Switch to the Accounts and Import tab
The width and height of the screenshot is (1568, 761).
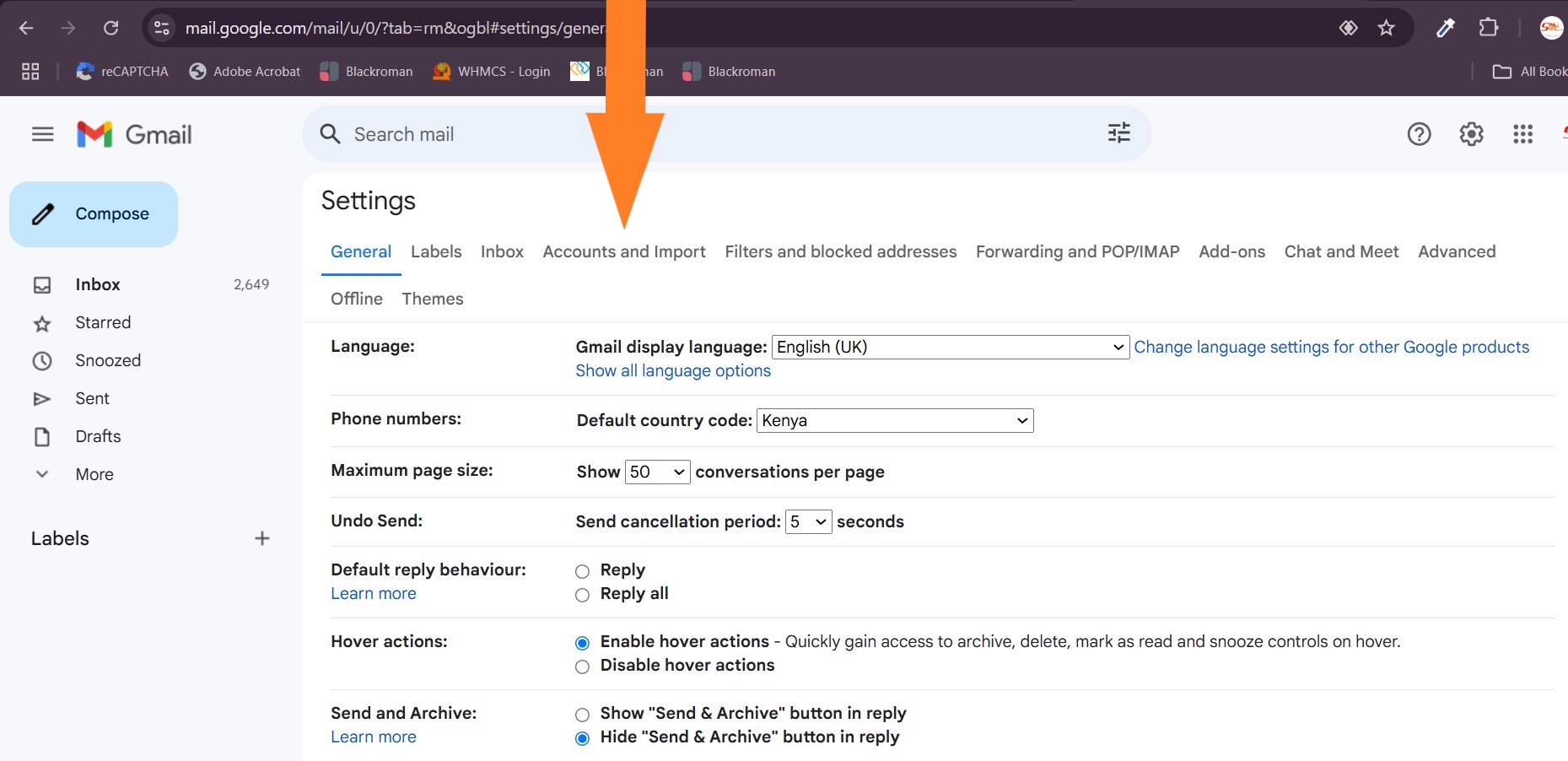(624, 251)
